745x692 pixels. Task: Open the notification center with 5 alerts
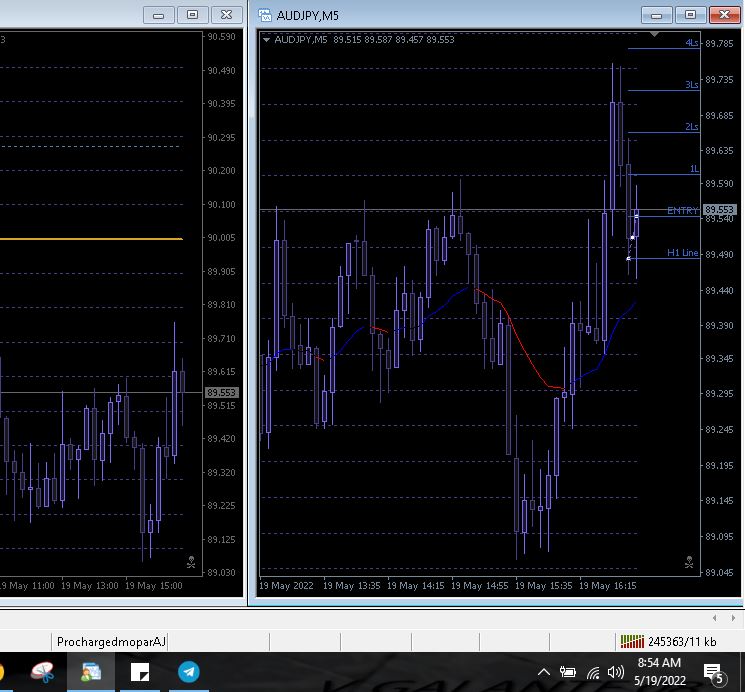[713, 672]
